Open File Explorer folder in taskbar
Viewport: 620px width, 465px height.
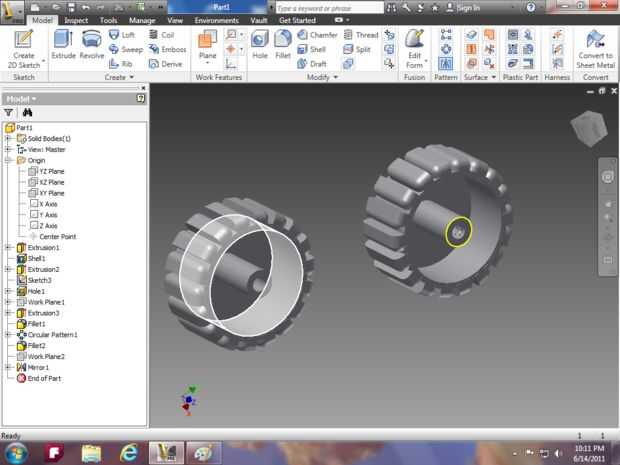coord(91,453)
